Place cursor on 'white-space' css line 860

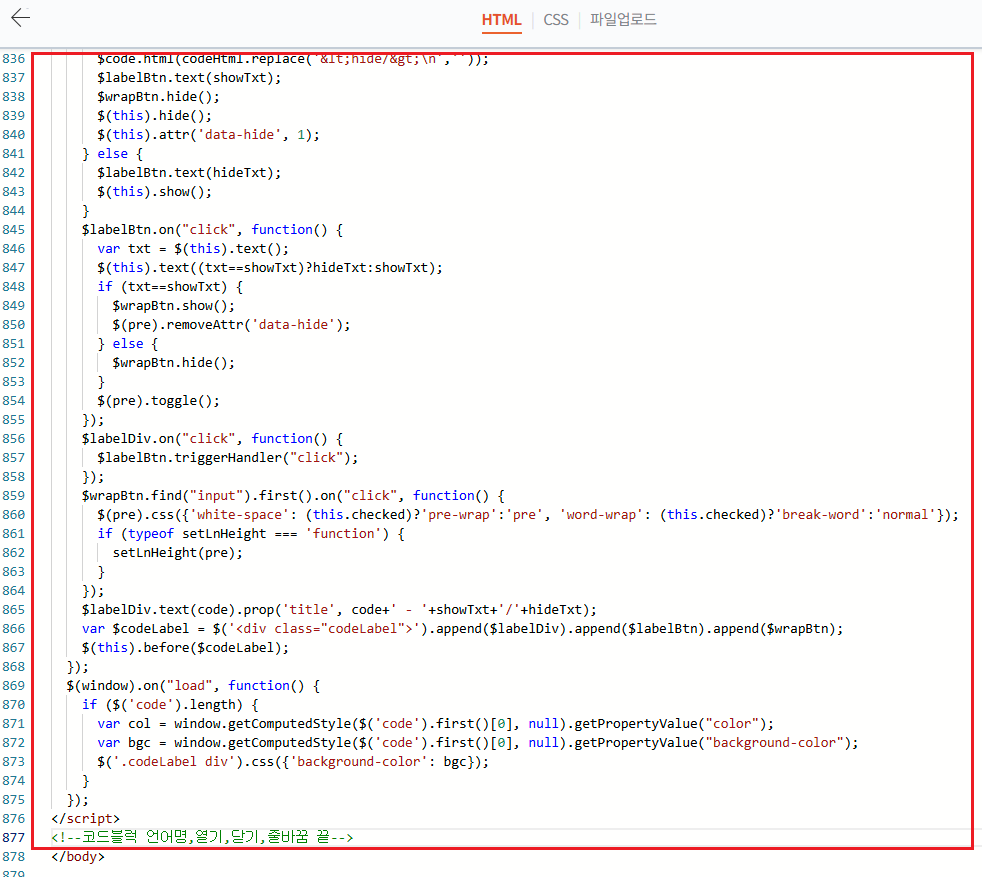tap(528, 515)
